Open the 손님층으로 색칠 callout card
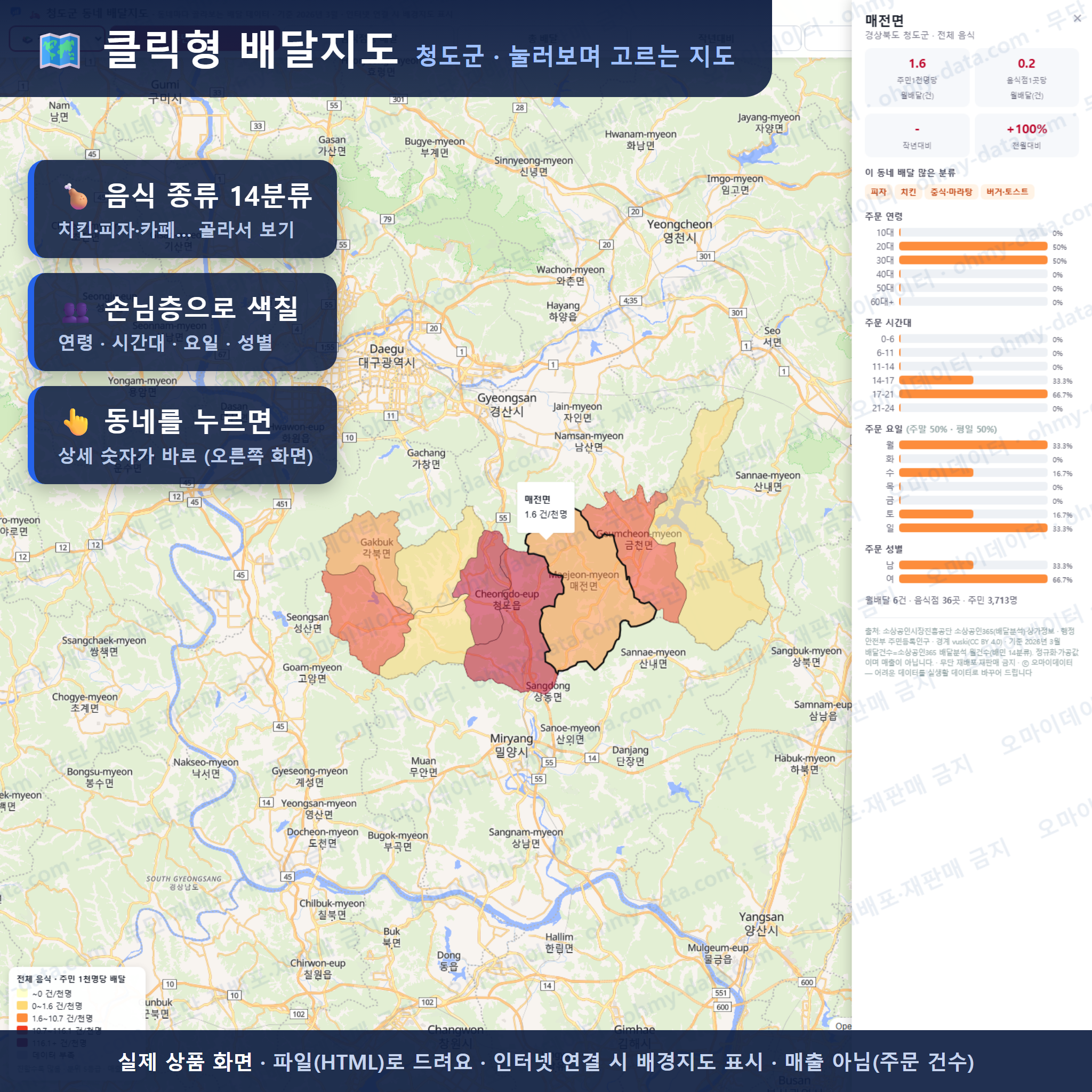Viewport: 1092px width, 1092px height. pyautogui.click(x=183, y=322)
